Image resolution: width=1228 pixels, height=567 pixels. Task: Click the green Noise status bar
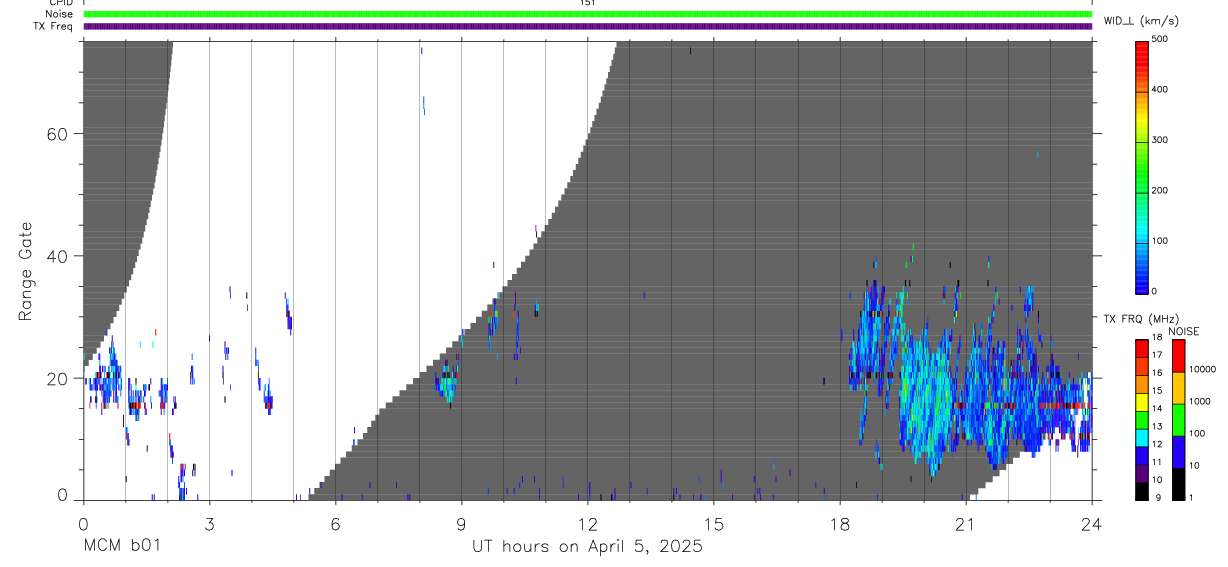587,14
